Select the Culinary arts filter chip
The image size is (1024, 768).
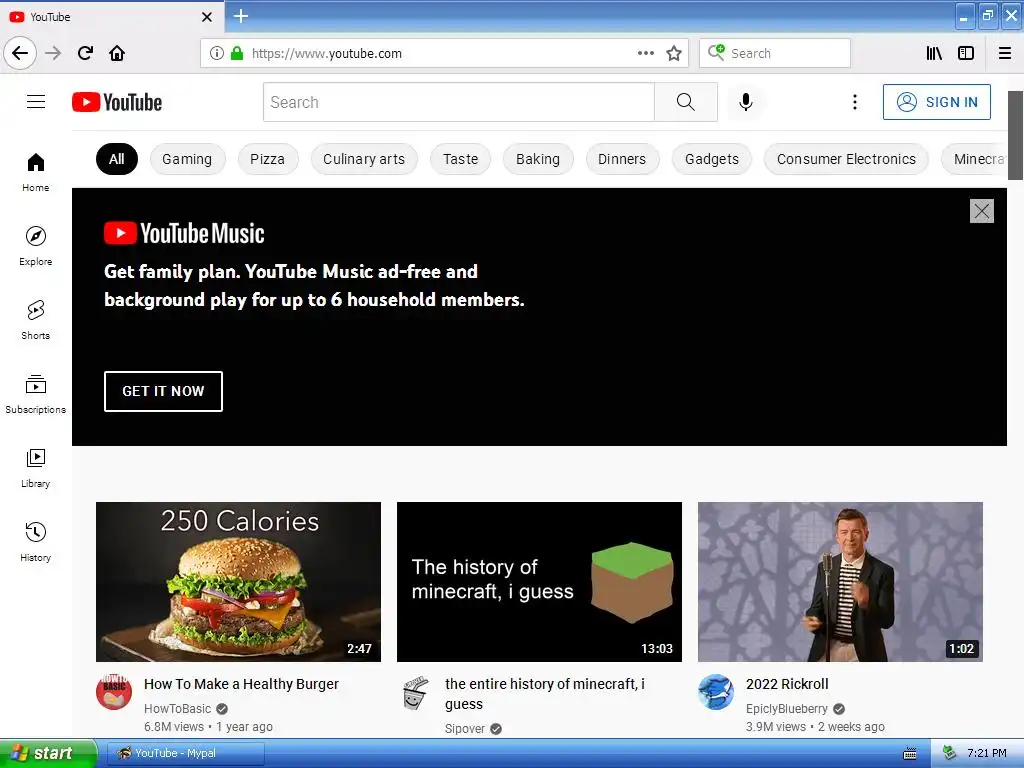coord(364,159)
